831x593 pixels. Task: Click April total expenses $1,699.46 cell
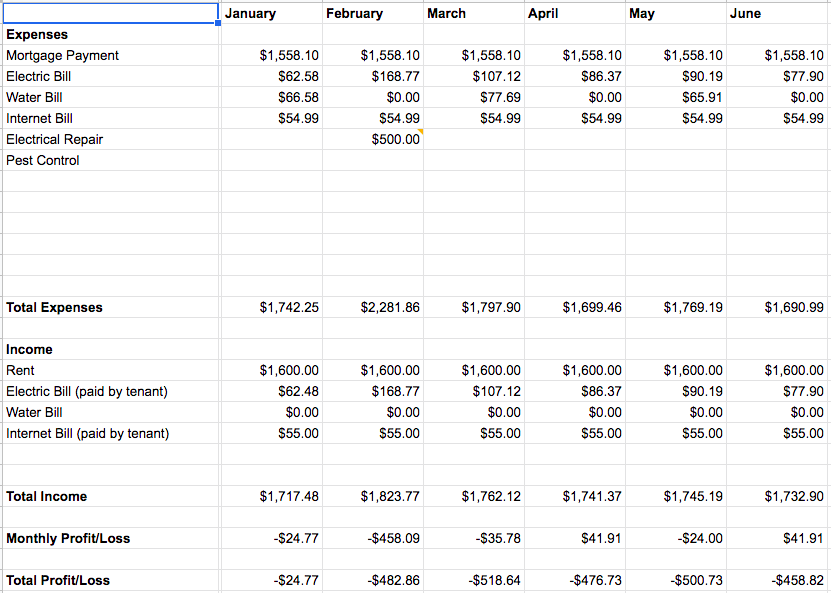click(575, 307)
